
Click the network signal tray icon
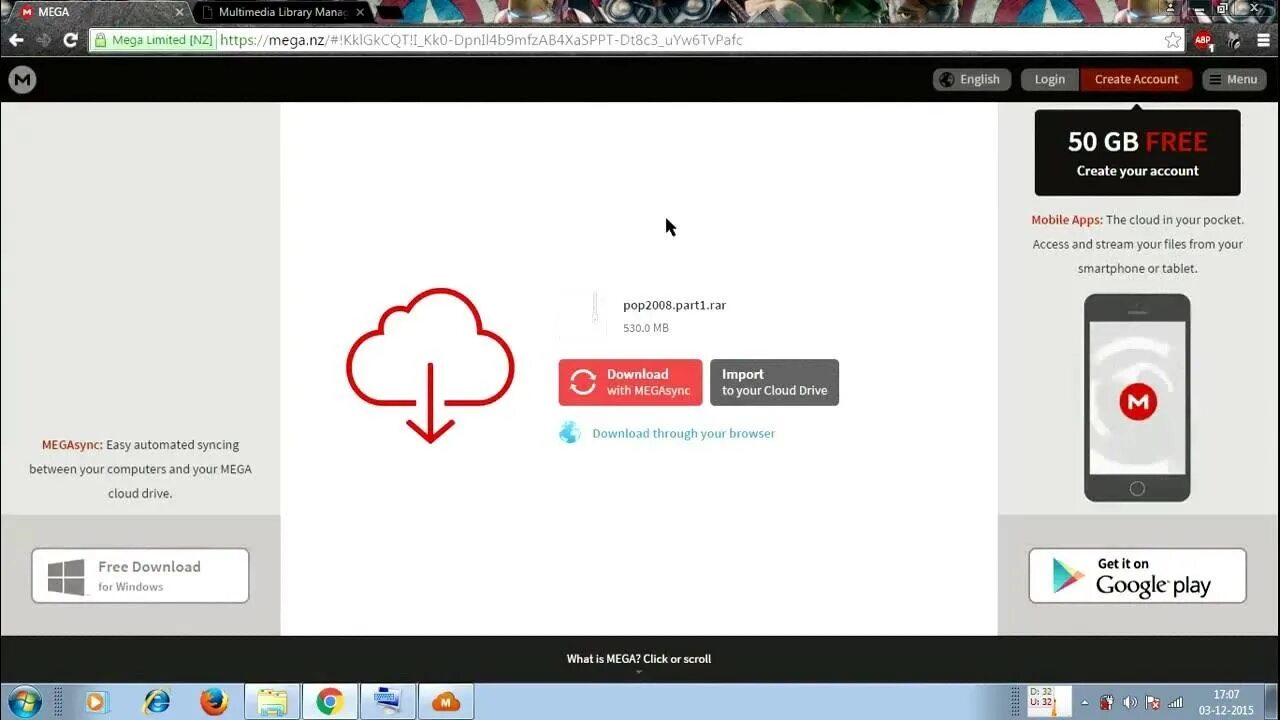(x=1175, y=703)
